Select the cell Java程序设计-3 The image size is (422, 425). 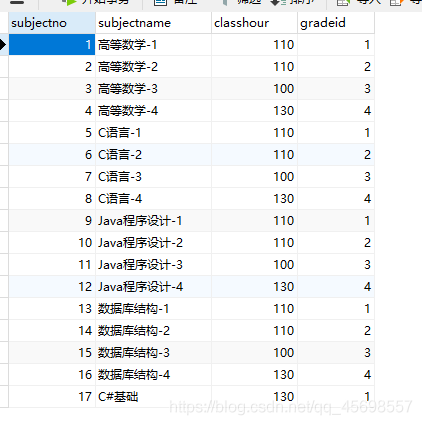[153, 265]
